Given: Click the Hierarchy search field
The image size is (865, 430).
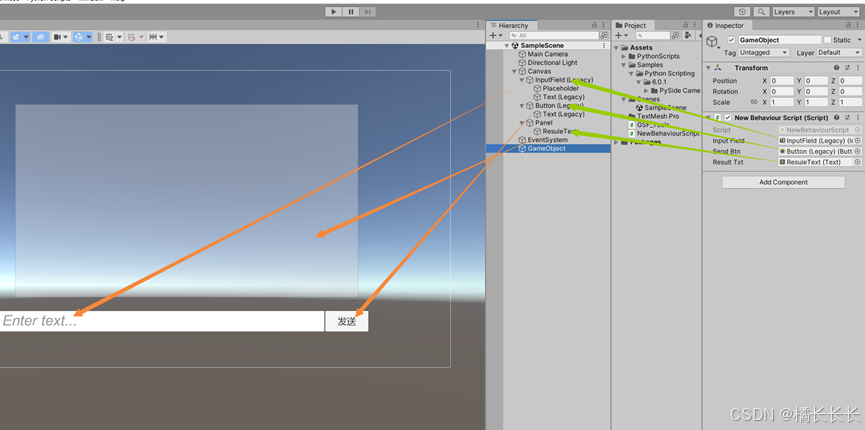Looking at the screenshot, I should coord(554,35).
